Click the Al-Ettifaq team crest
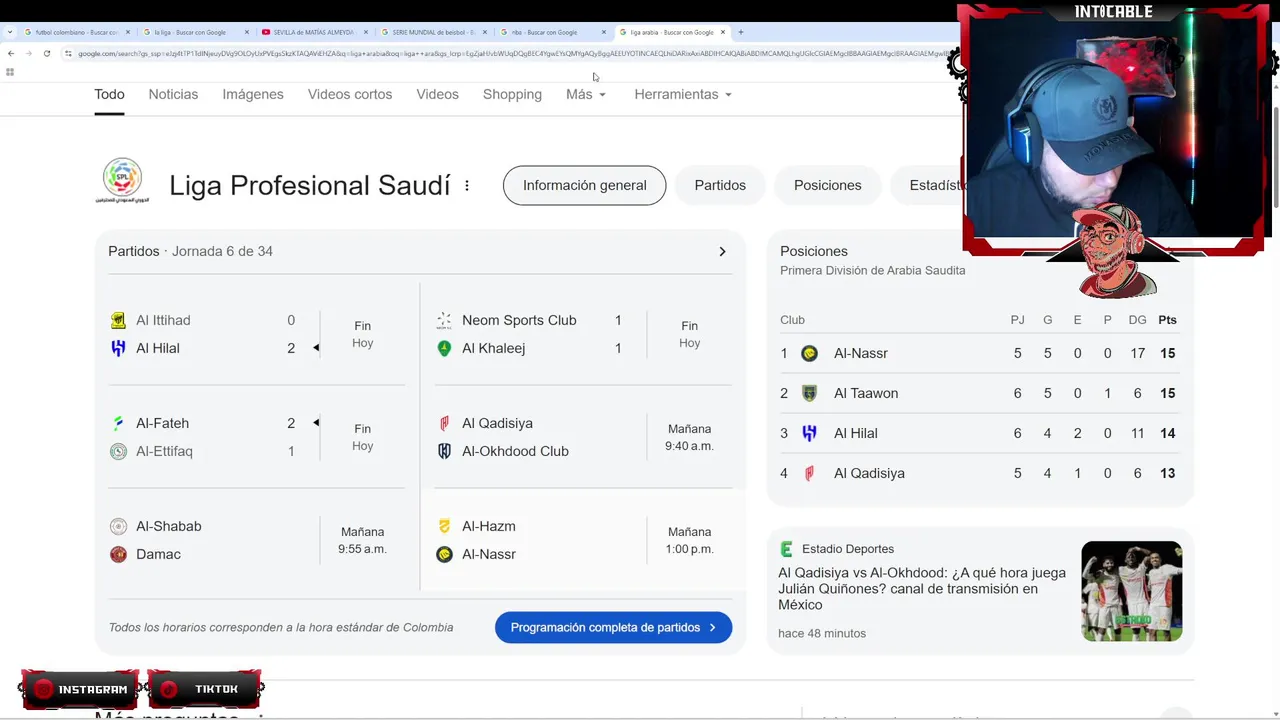This screenshot has height=720, width=1280. point(118,451)
